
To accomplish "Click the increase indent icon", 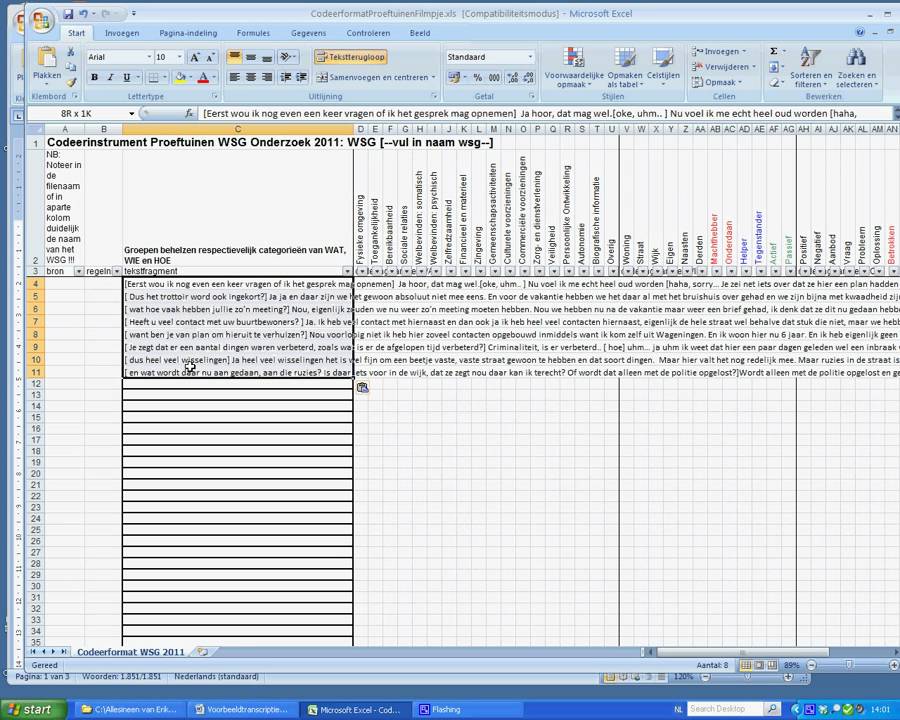I will pyautogui.click(x=301, y=77).
